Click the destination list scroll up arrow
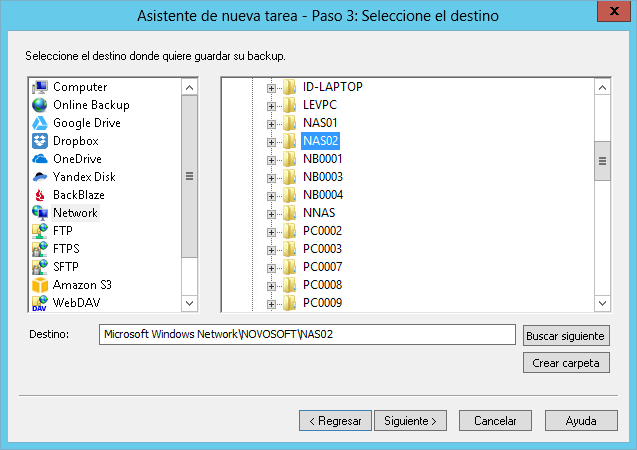Viewport: 637px width, 450px height. [189, 87]
